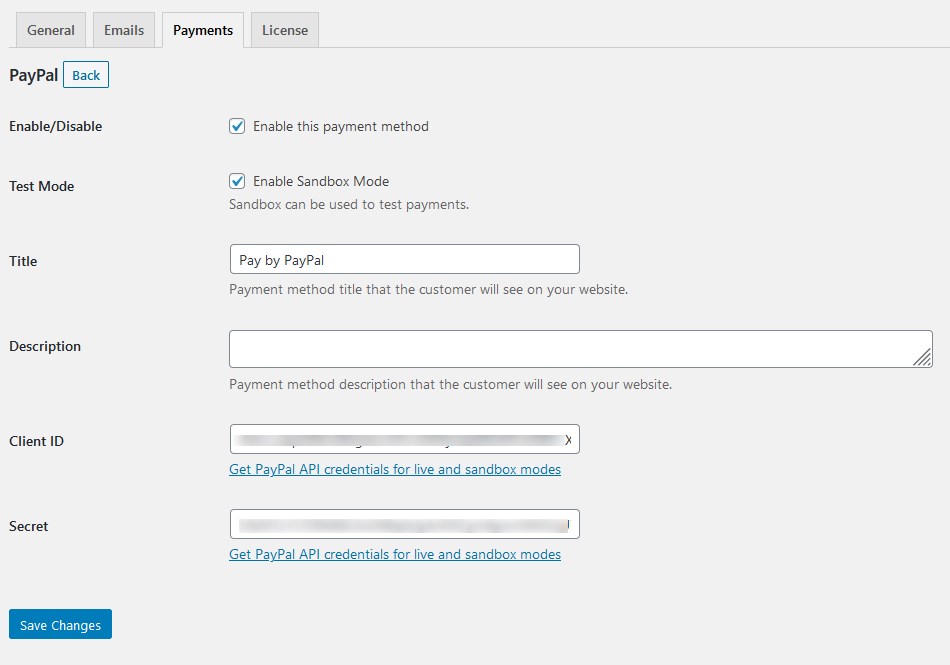Image resolution: width=950 pixels, height=665 pixels.
Task: Click the Secret input field
Action: pyautogui.click(x=405, y=524)
